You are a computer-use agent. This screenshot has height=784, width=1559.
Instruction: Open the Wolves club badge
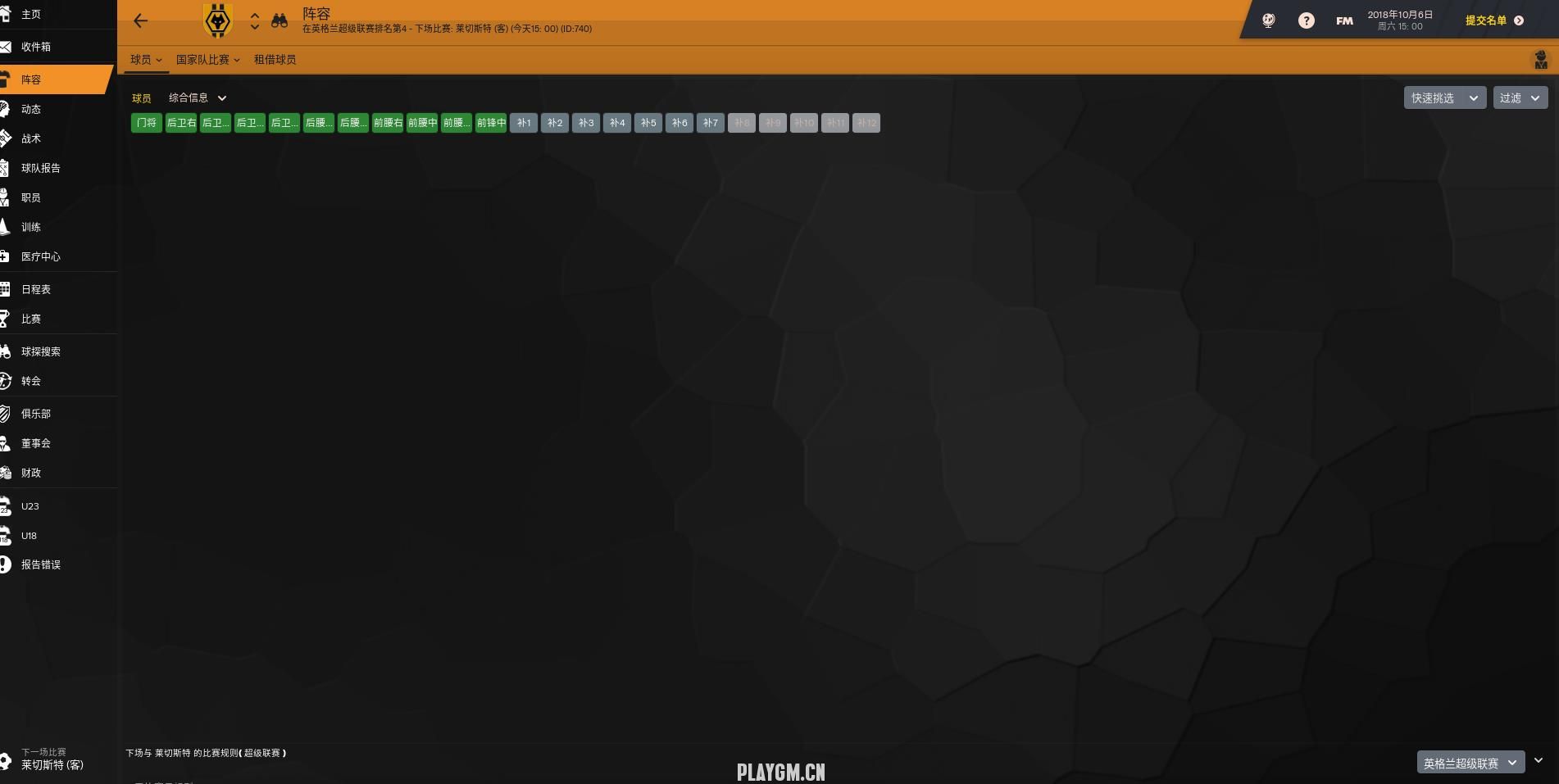pos(218,21)
